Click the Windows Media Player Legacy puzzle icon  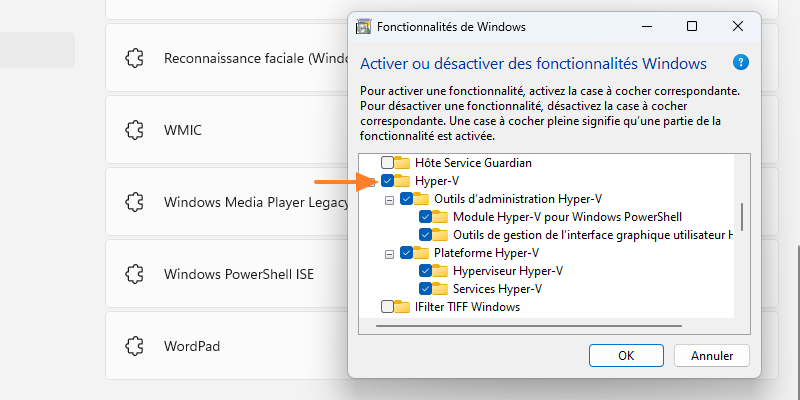[134, 202]
